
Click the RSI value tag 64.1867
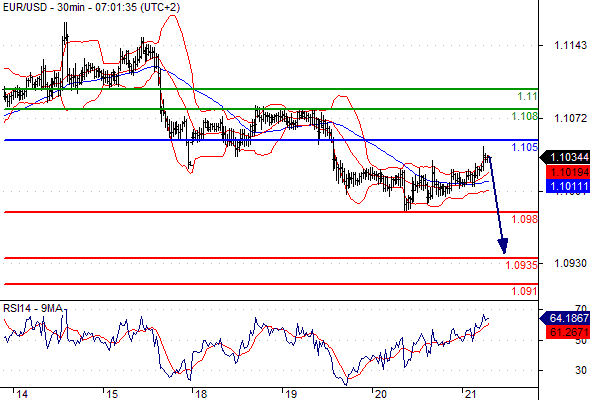(565, 318)
